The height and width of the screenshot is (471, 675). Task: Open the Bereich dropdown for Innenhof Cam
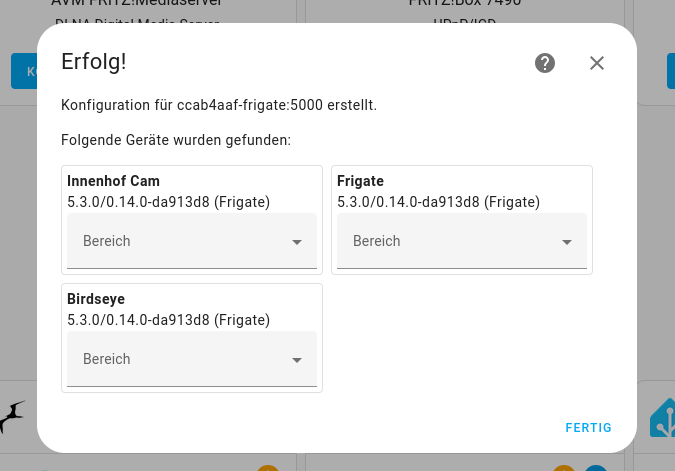pyautogui.click(x=192, y=241)
